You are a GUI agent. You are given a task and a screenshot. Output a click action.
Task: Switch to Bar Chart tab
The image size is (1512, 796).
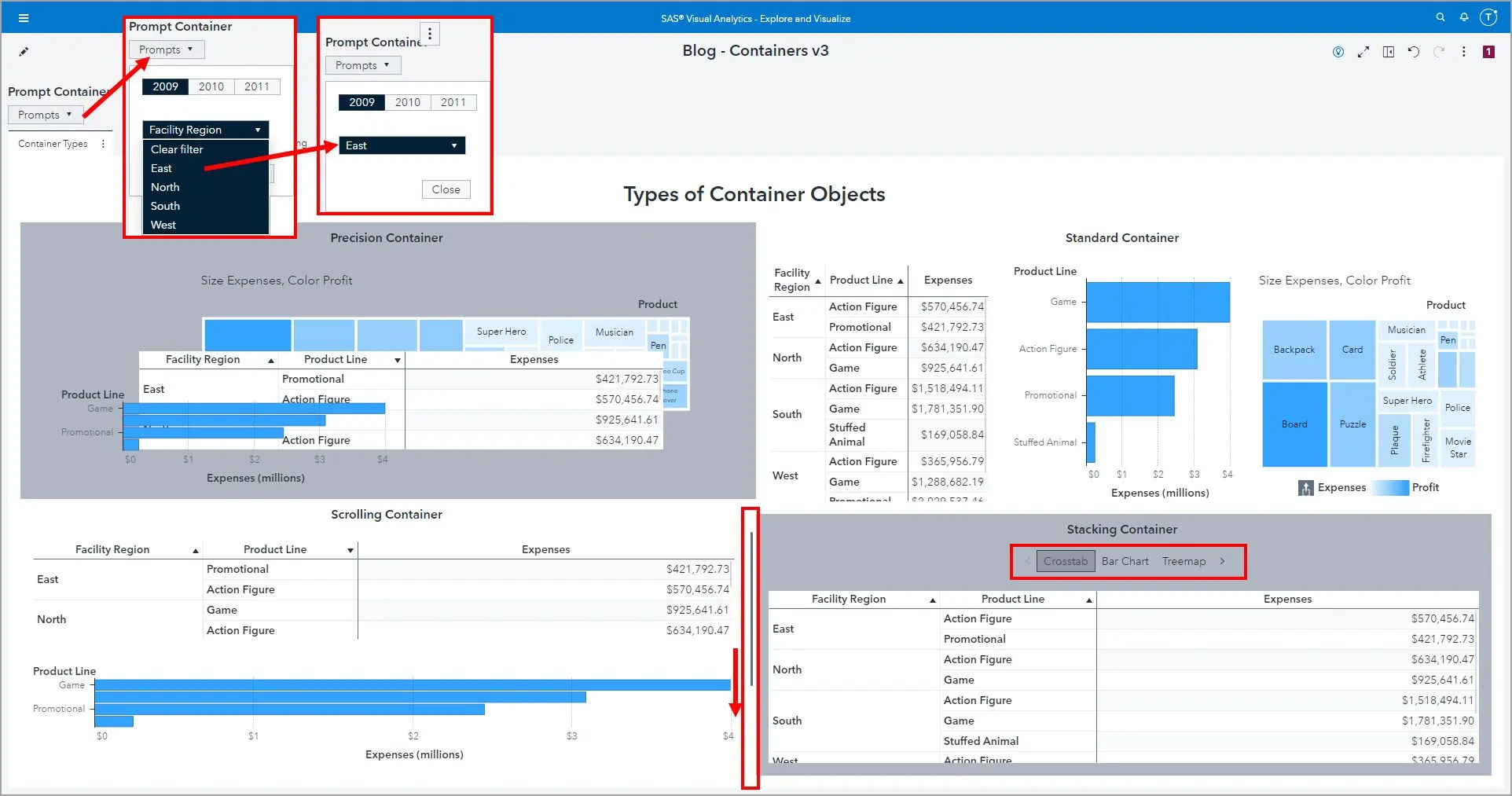click(x=1125, y=561)
